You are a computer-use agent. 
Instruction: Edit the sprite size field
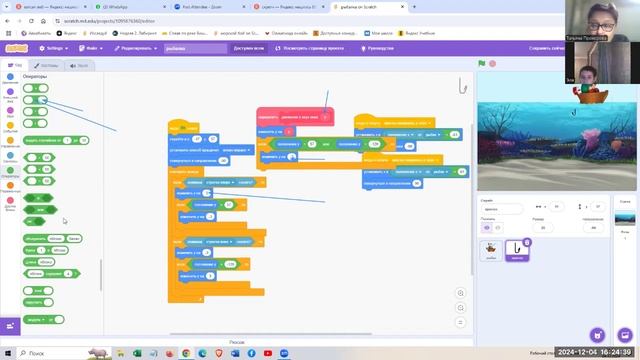click(543, 228)
